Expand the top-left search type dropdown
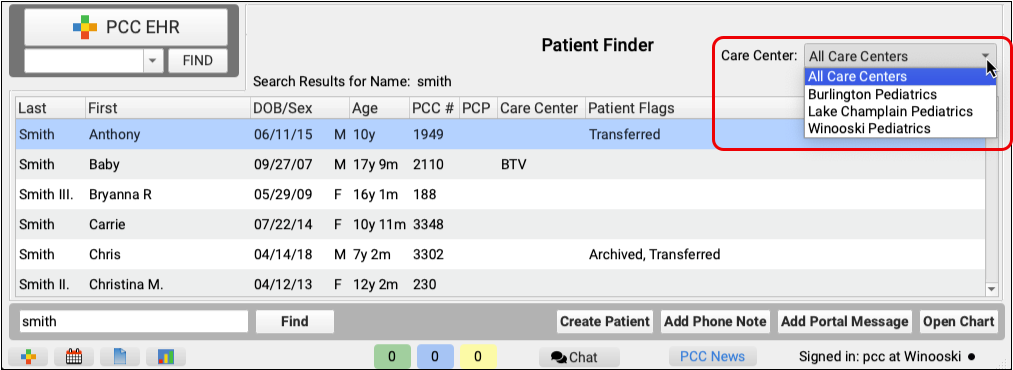Screen dimensions: 1013x370 [x=152, y=61]
